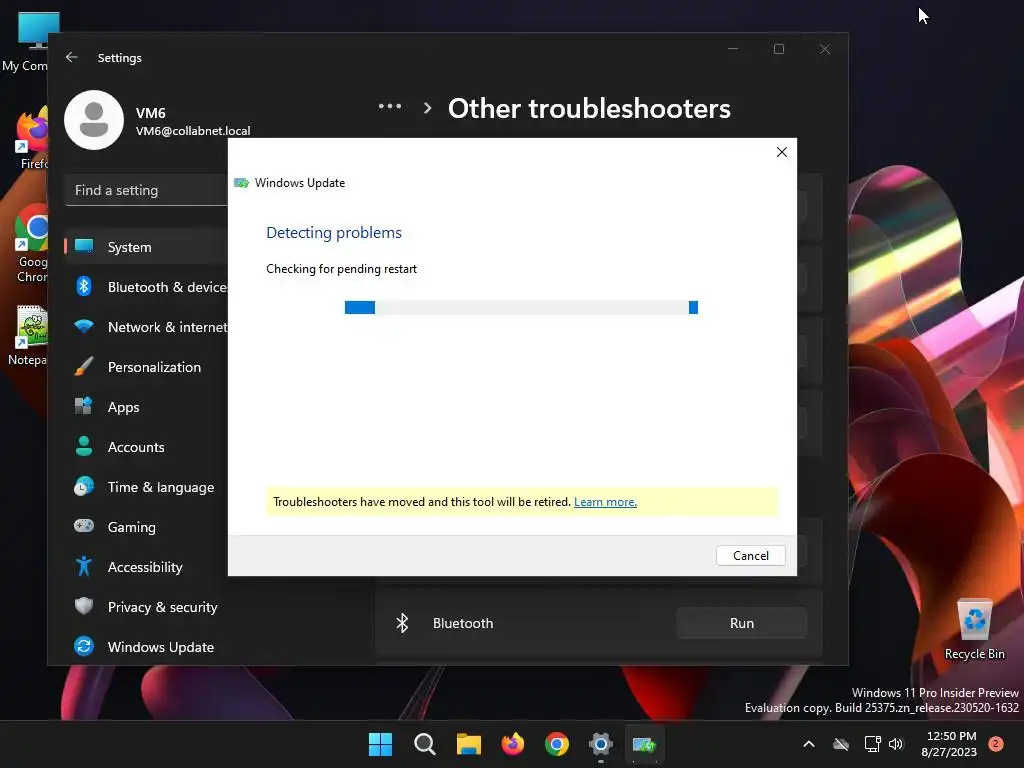The width and height of the screenshot is (1024, 768).
Task: Click the cloud sync tray icon
Action: pos(841,744)
